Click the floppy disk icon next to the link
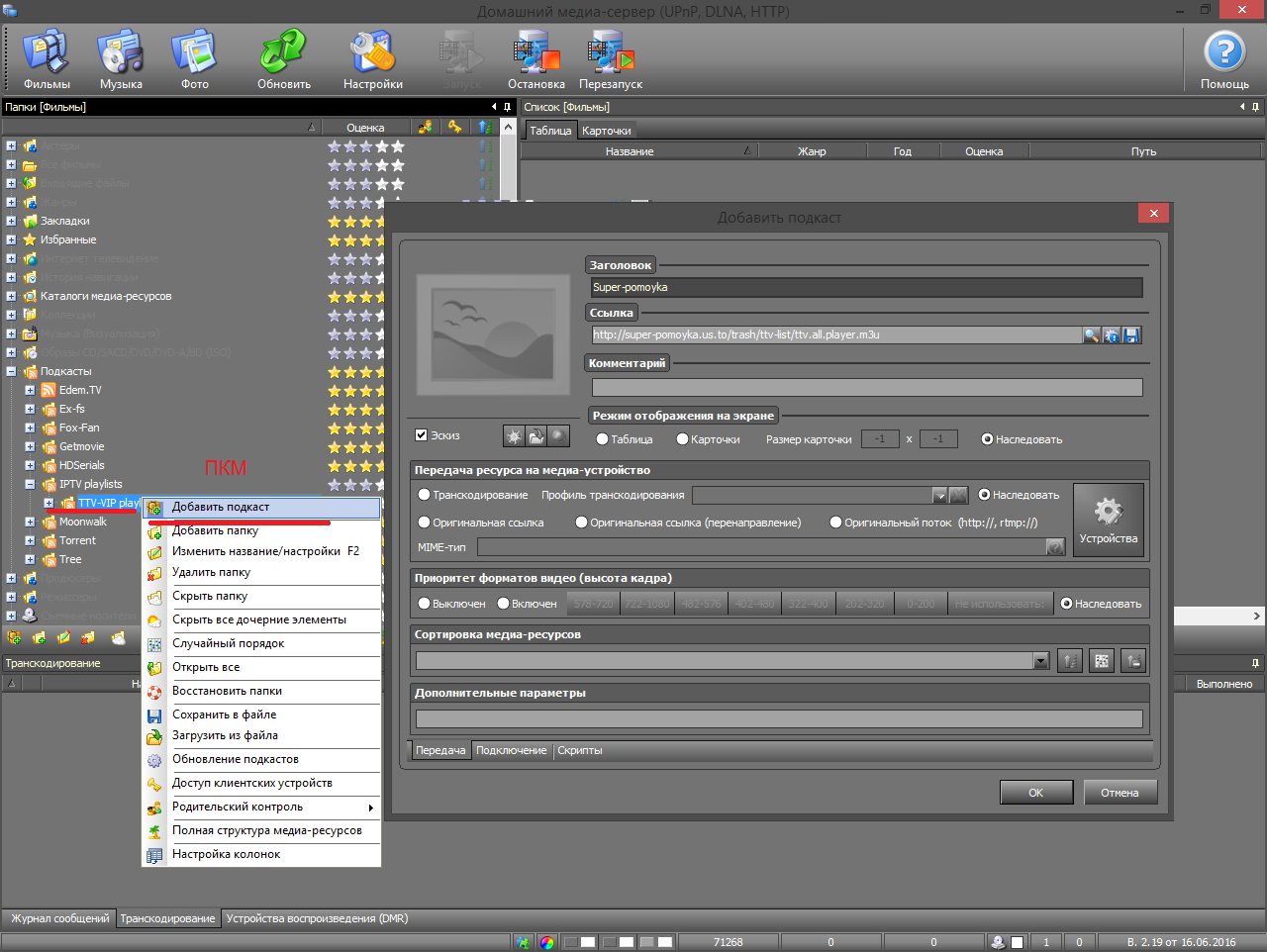This screenshot has height=952, width=1267. click(1131, 335)
